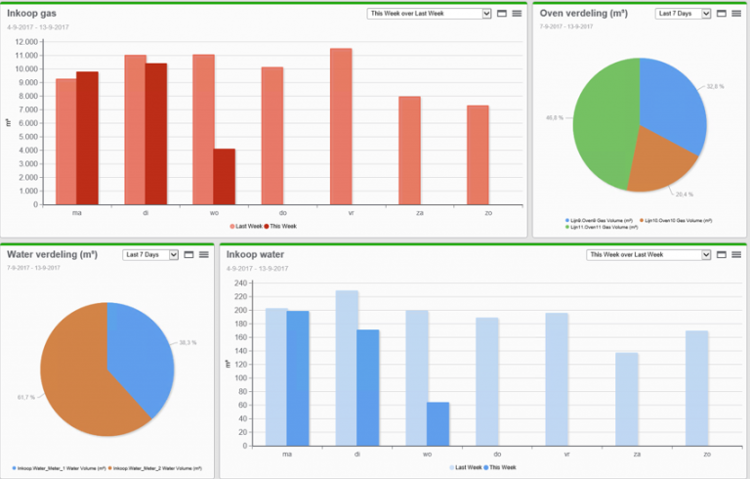Maximize the Oven verdeling widget window
750x479 pixels.
point(720,13)
